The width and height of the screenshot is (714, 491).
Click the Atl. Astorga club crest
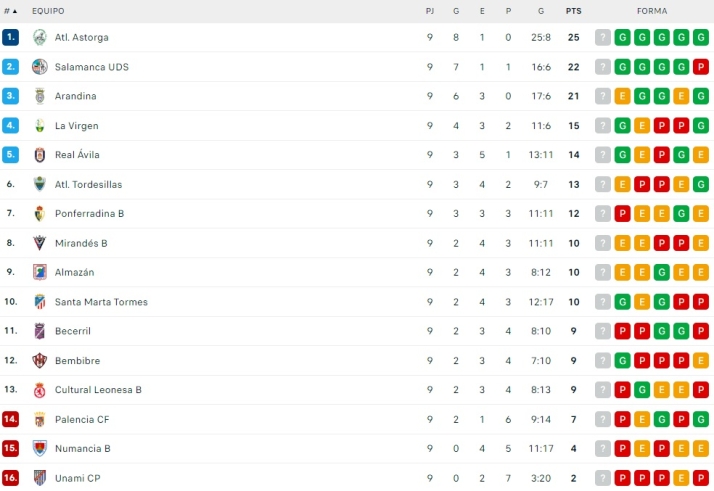pos(40,37)
